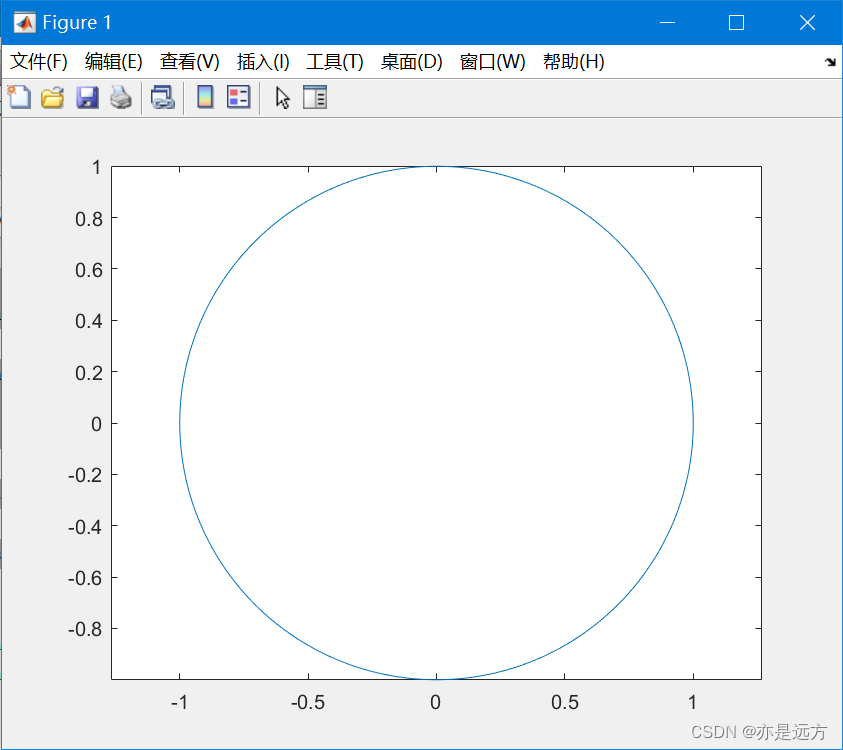
Task: Click the y-axis tick label 0.6
Action: tap(89, 270)
